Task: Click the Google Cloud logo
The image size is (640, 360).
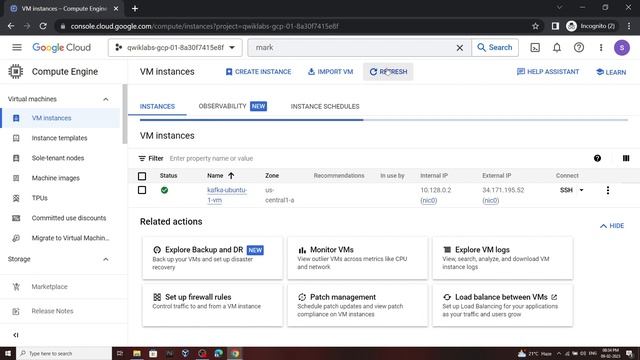Action: (62, 47)
